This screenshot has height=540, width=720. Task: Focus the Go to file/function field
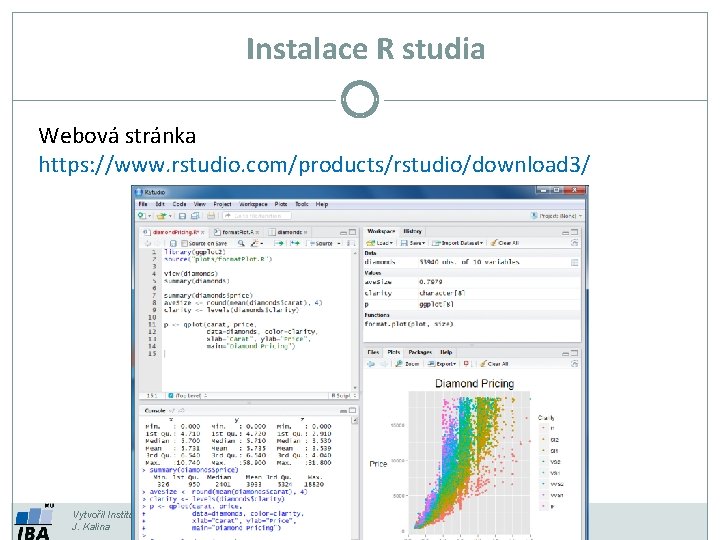(x=257, y=215)
